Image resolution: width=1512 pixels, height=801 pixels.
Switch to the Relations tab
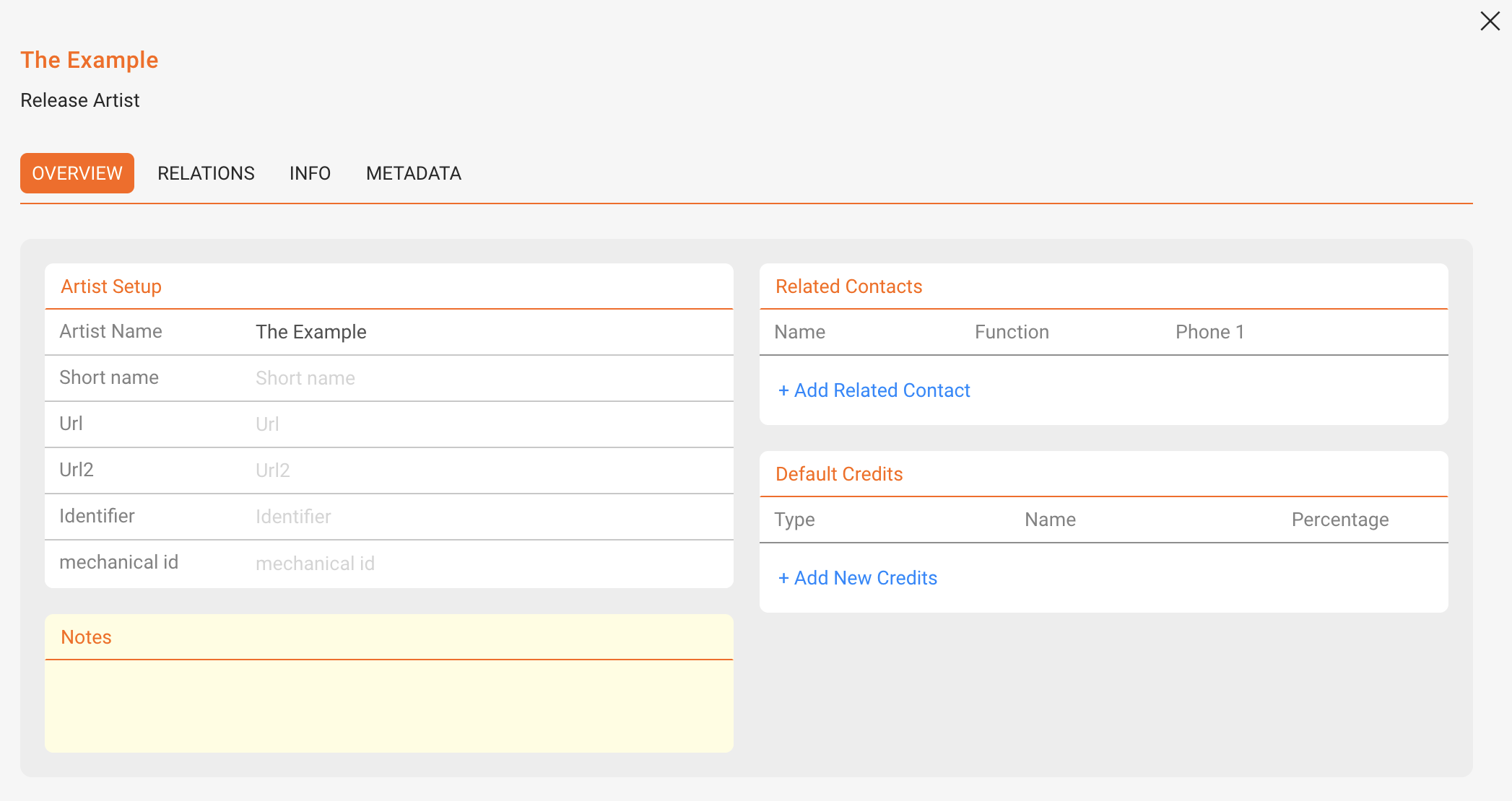coord(206,173)
